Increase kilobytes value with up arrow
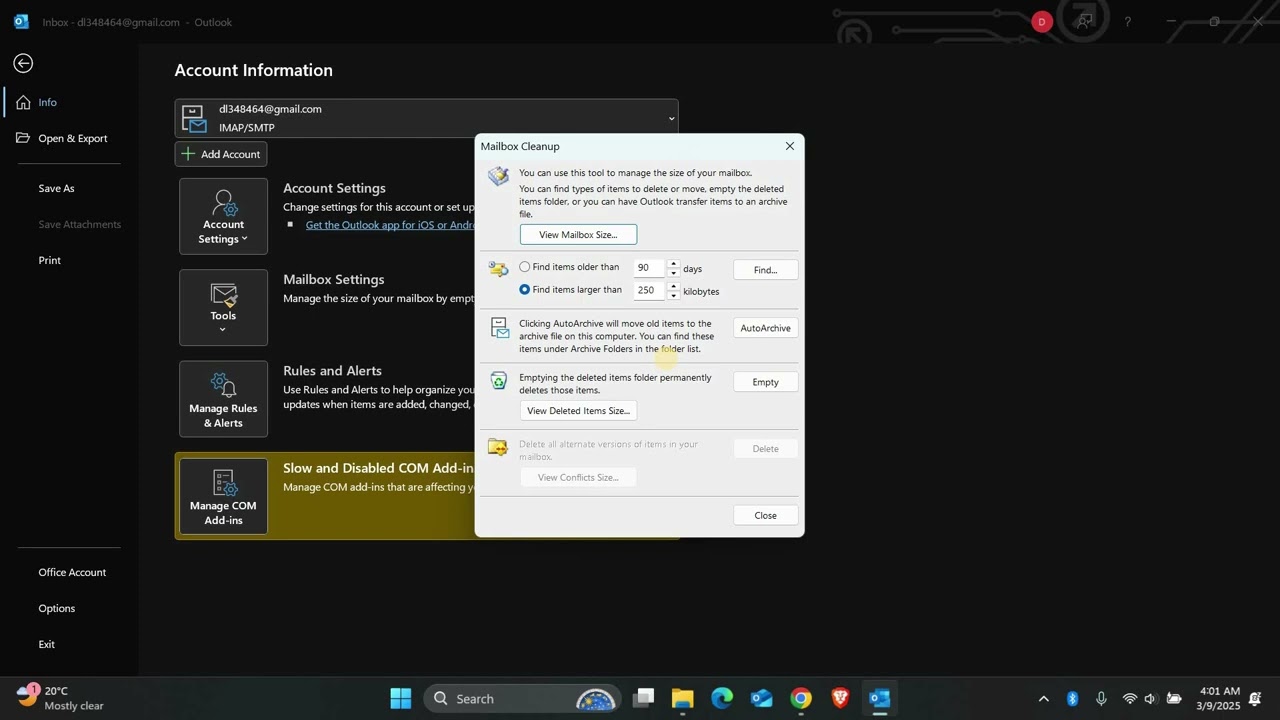 point(673,286)
